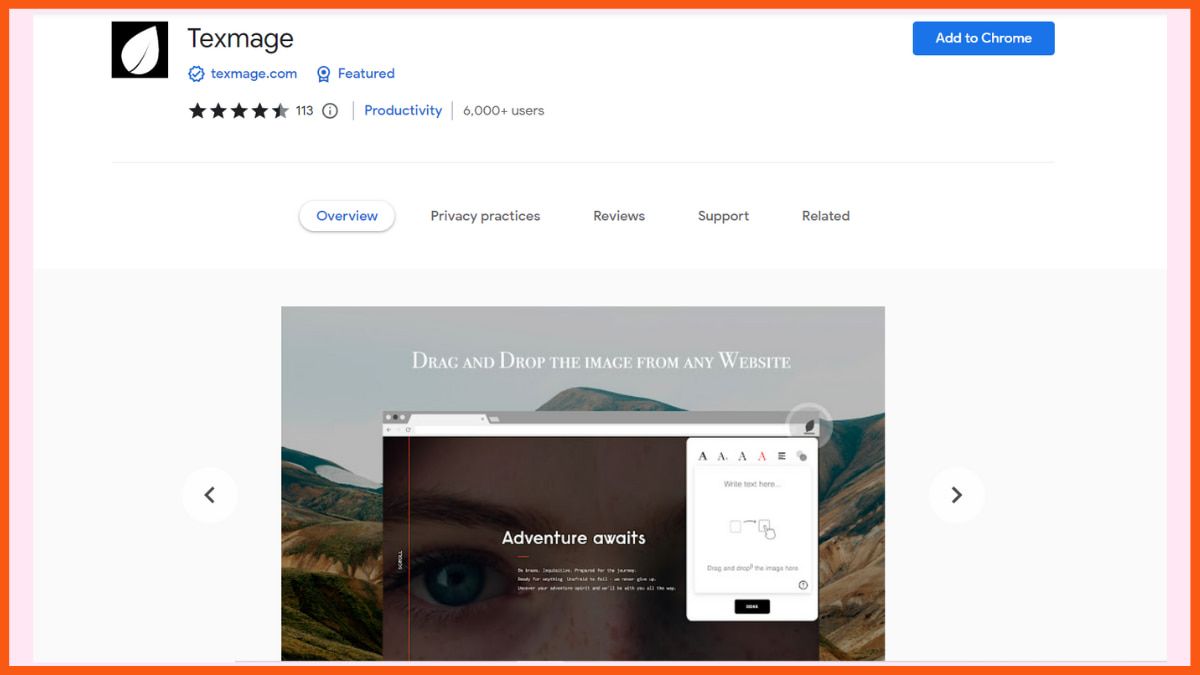Click the Done button in the popup
Viewport: 1200px width, 675px height.
coord(753,606)
